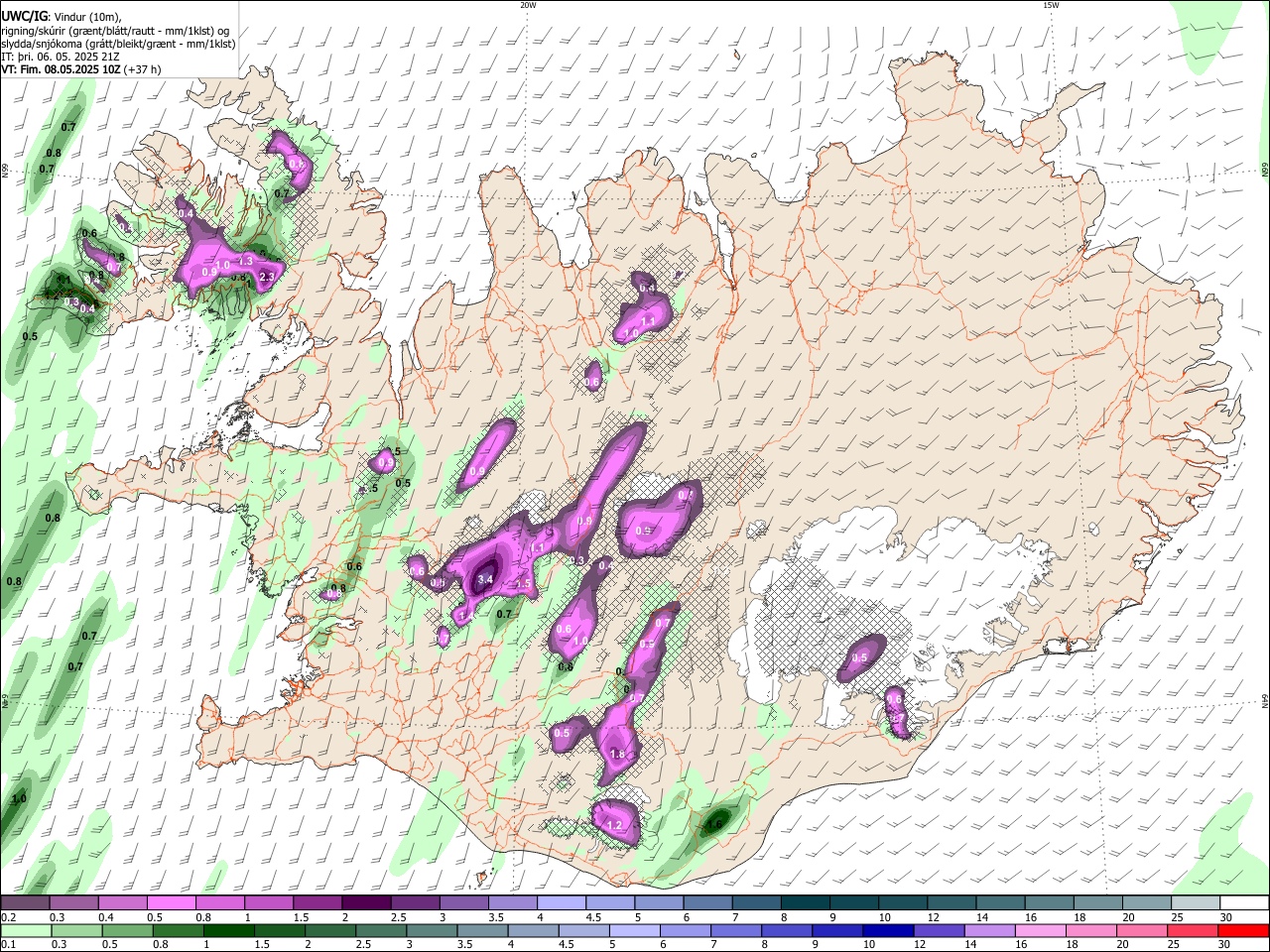Click the 20W longitude label

tap(528, 5)
